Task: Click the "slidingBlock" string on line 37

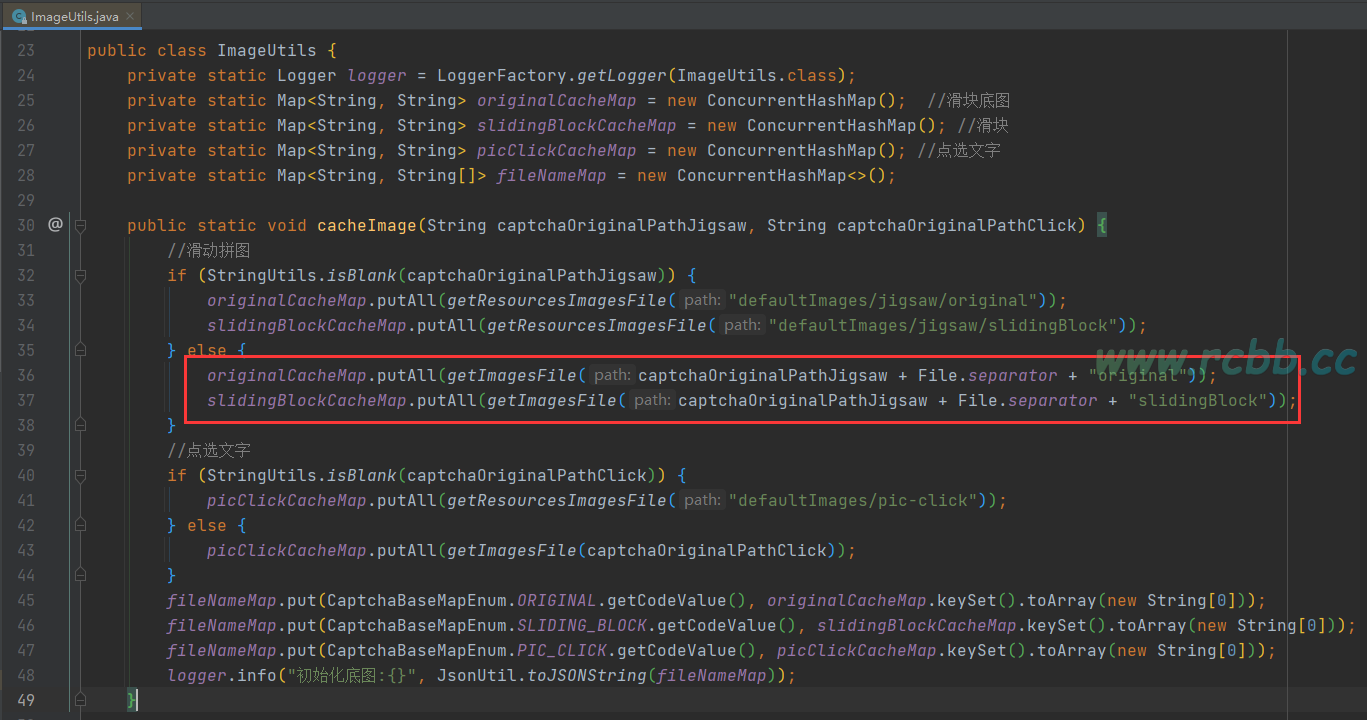Action: point(1197,400)
